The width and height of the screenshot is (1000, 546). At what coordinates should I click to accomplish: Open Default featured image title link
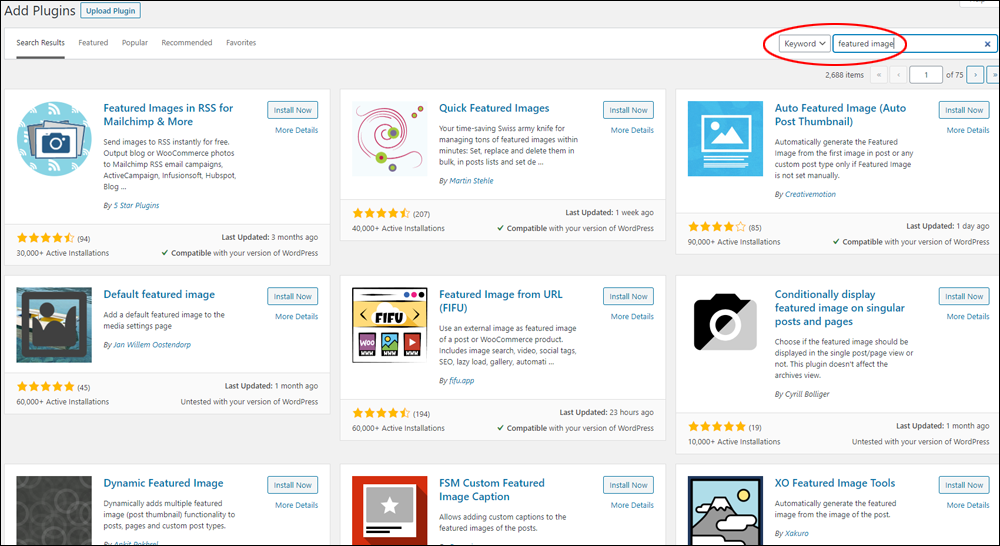pos(159,295)
